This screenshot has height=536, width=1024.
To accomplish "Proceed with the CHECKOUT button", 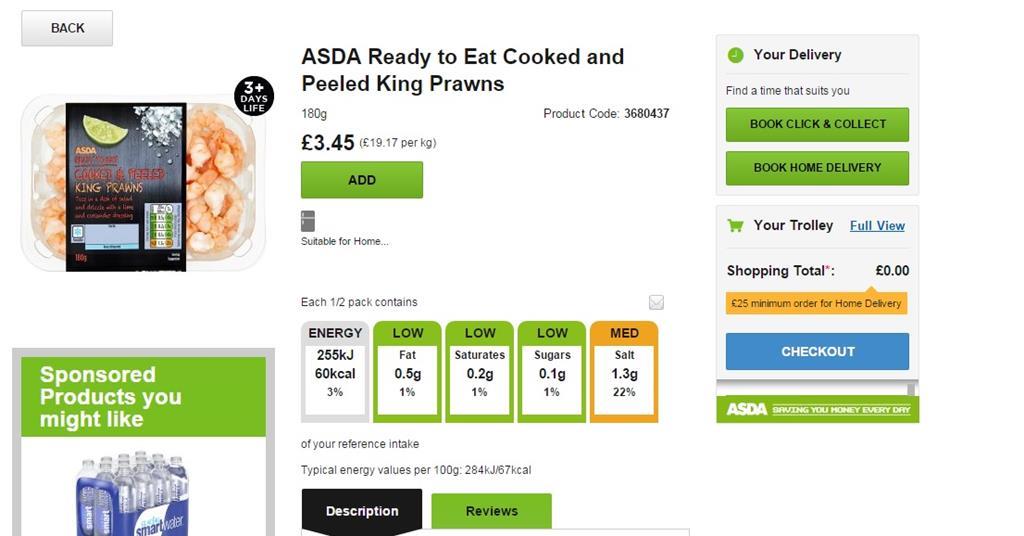I will pos(817,352).
